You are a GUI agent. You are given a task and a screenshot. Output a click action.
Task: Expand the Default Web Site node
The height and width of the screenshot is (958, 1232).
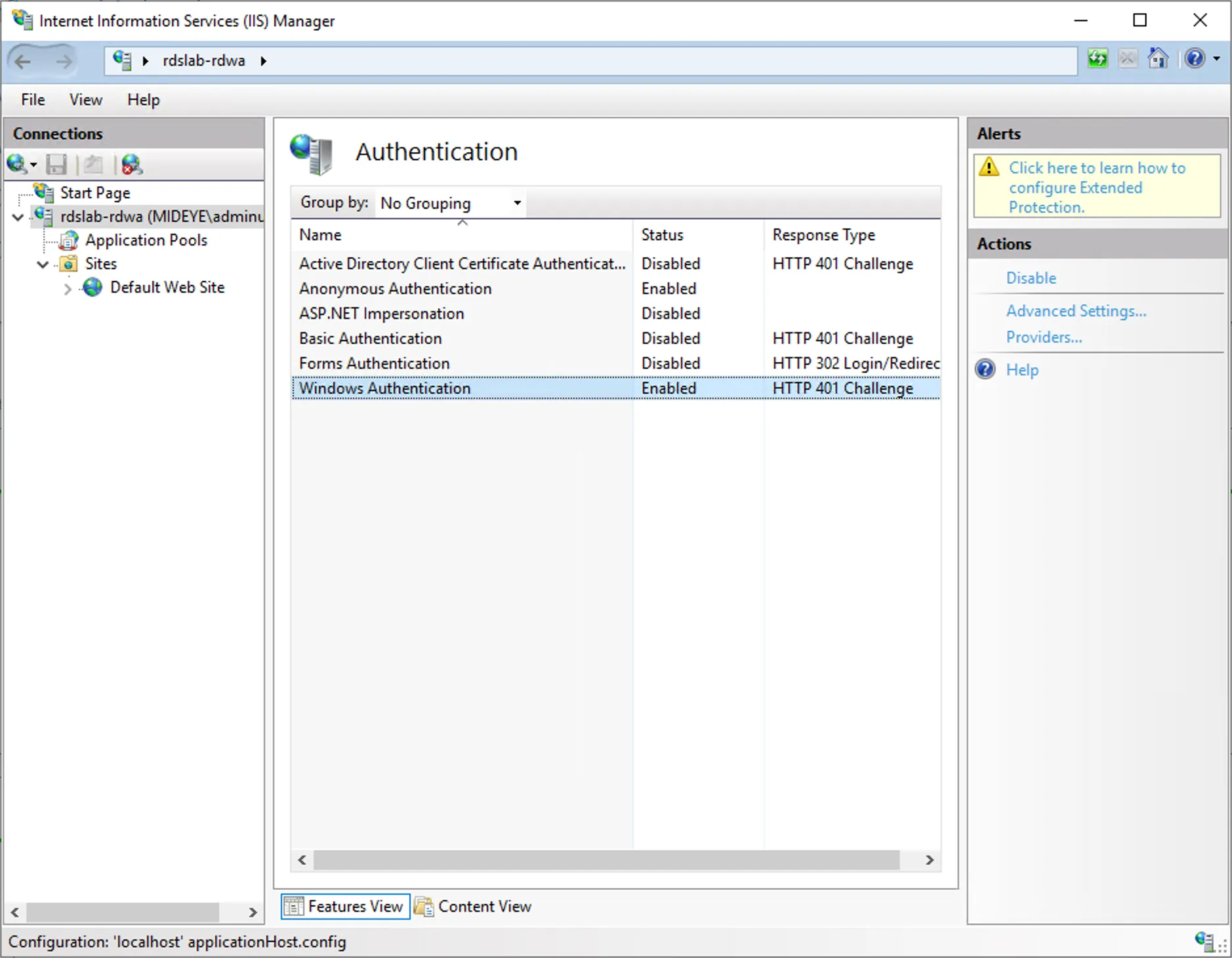click(x=67, y=287)
